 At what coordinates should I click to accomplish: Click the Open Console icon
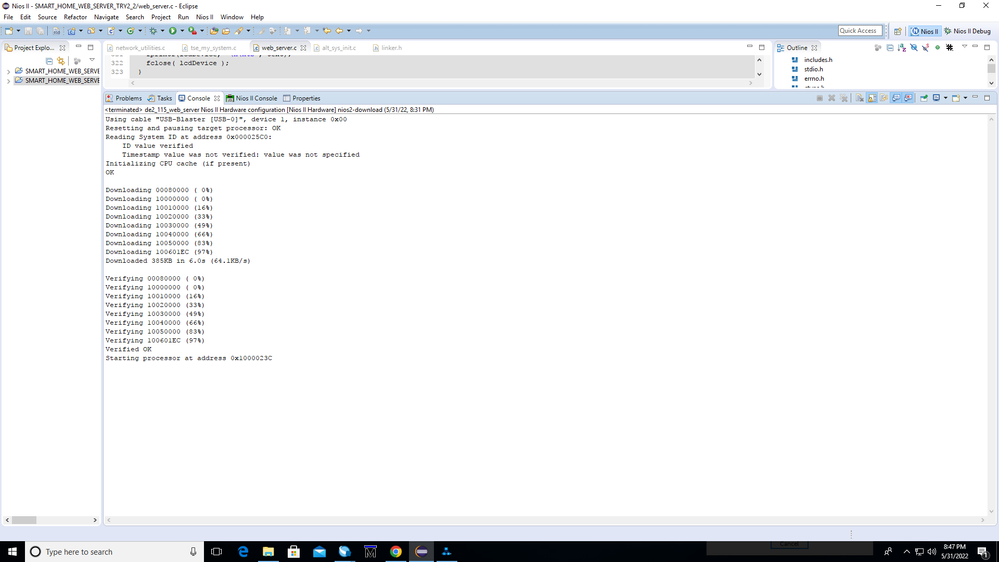[956, 98]
